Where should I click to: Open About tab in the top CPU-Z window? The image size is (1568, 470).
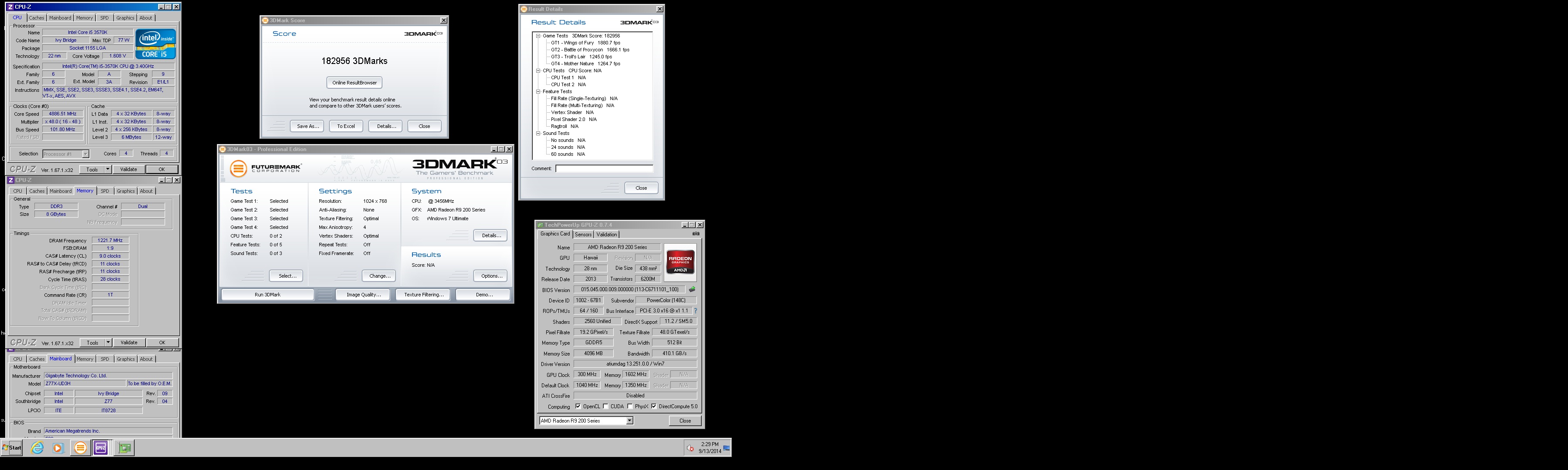pos(146,18)
